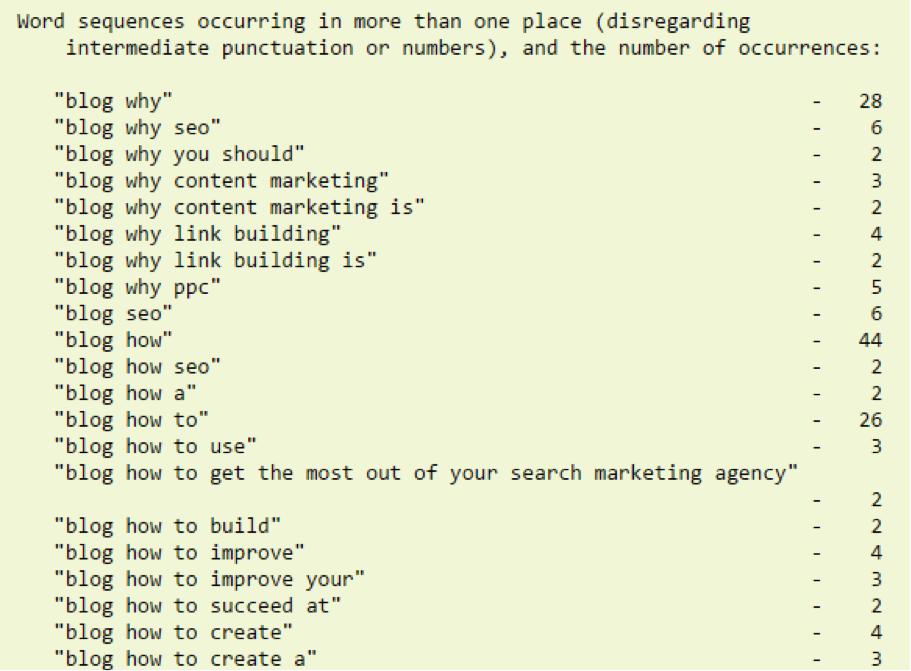Click "blog why link building is" phrase
The image size is (911, 671).
[x=216, y=261]
